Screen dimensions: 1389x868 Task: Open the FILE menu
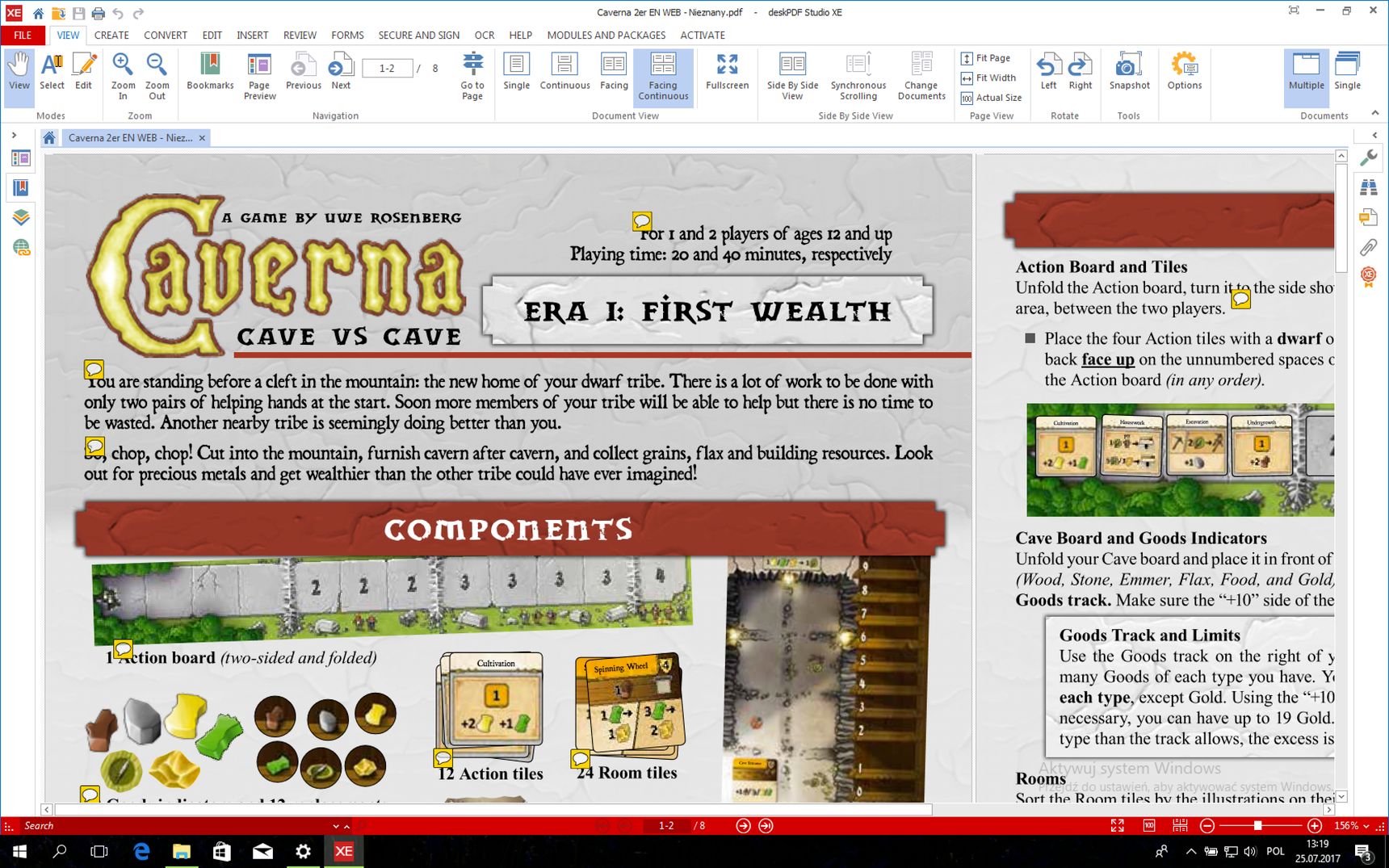[23, 35]
